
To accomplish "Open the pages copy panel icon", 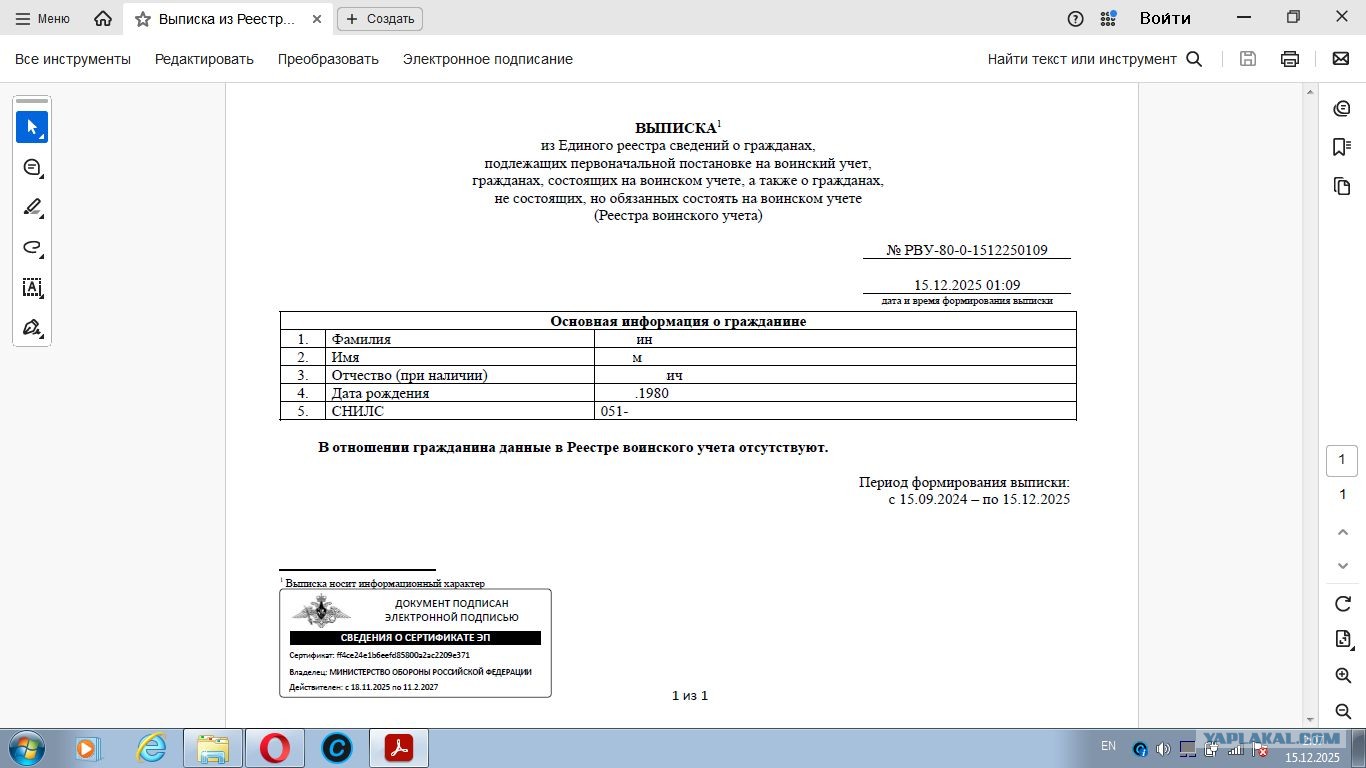I will [x=1342, y=186].
